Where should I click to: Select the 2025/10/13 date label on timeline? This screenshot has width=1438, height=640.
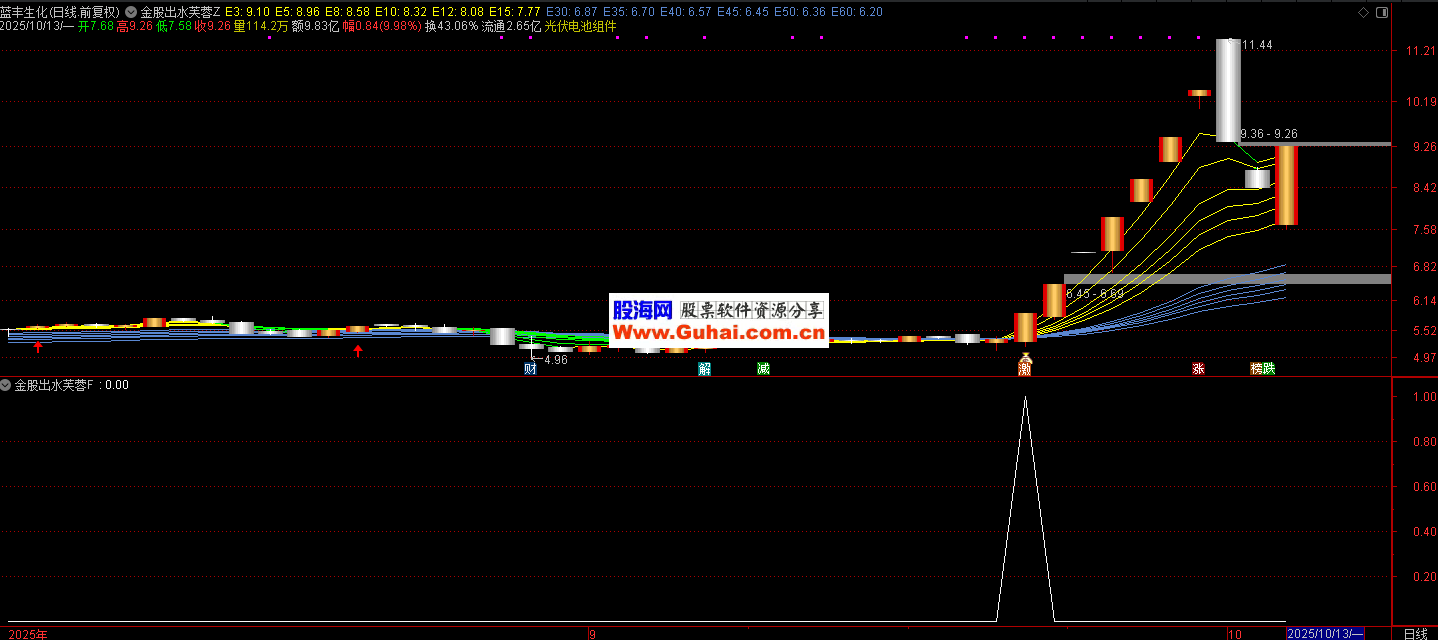coord(1324,633)
